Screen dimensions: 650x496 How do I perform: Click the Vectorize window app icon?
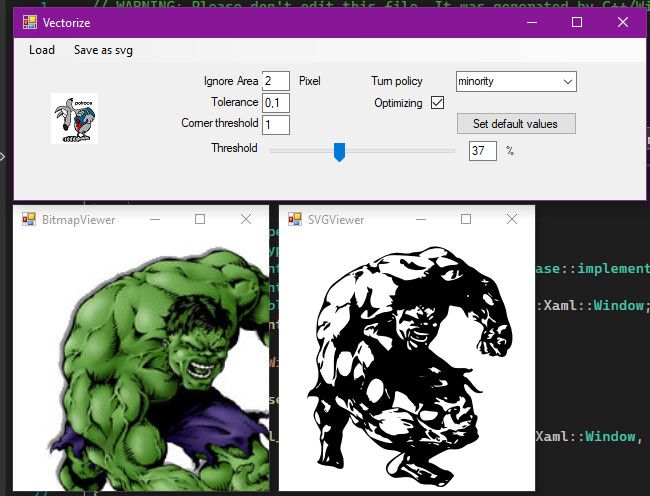click(30, 22)
